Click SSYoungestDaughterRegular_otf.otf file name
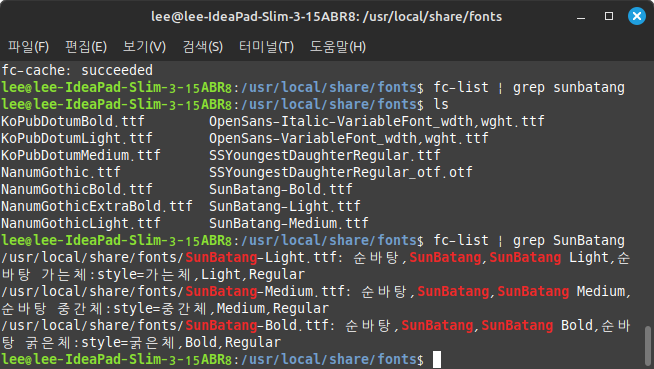This screenshot has height=369, width=654. pyautogui.click(x=341, y=172)
